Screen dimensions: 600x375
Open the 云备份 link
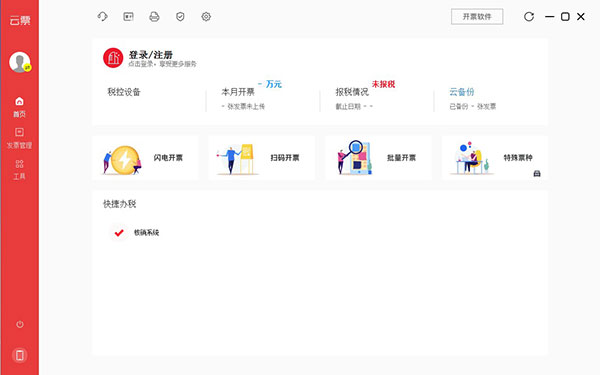[x=461, y=92]
